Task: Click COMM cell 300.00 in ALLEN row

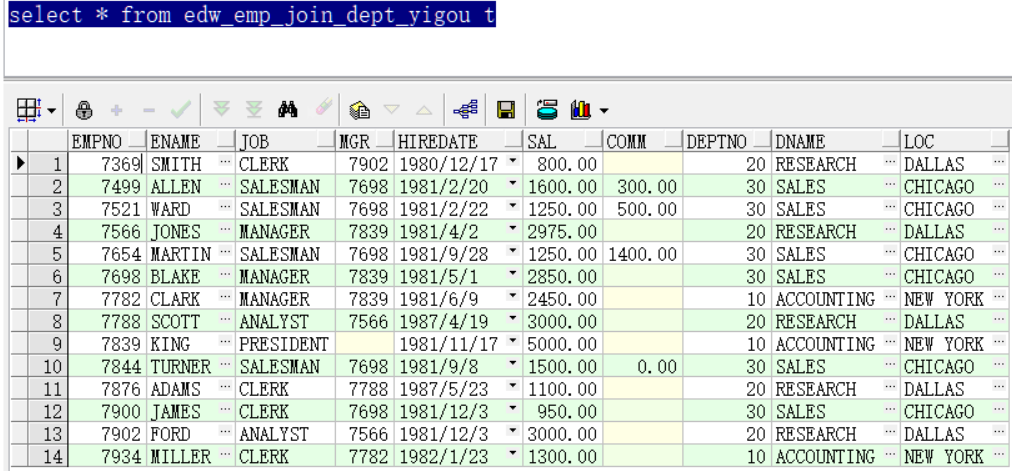Action: [643, 186]
